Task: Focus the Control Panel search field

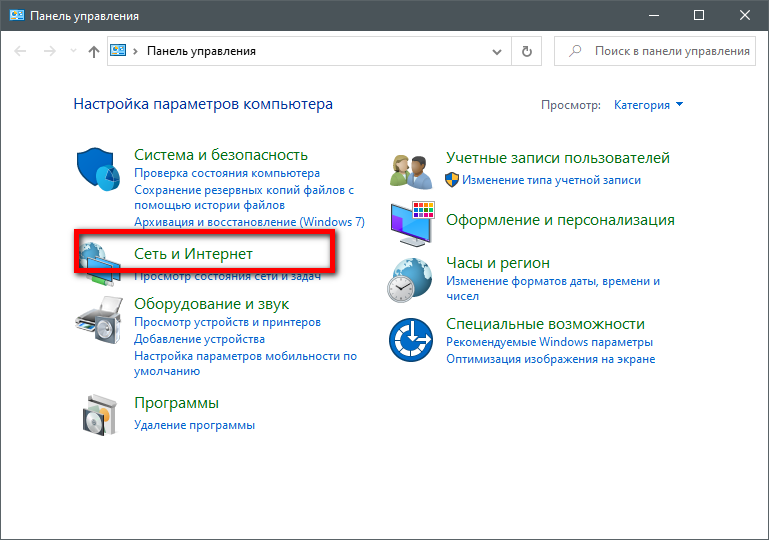Action: [655, 51]
